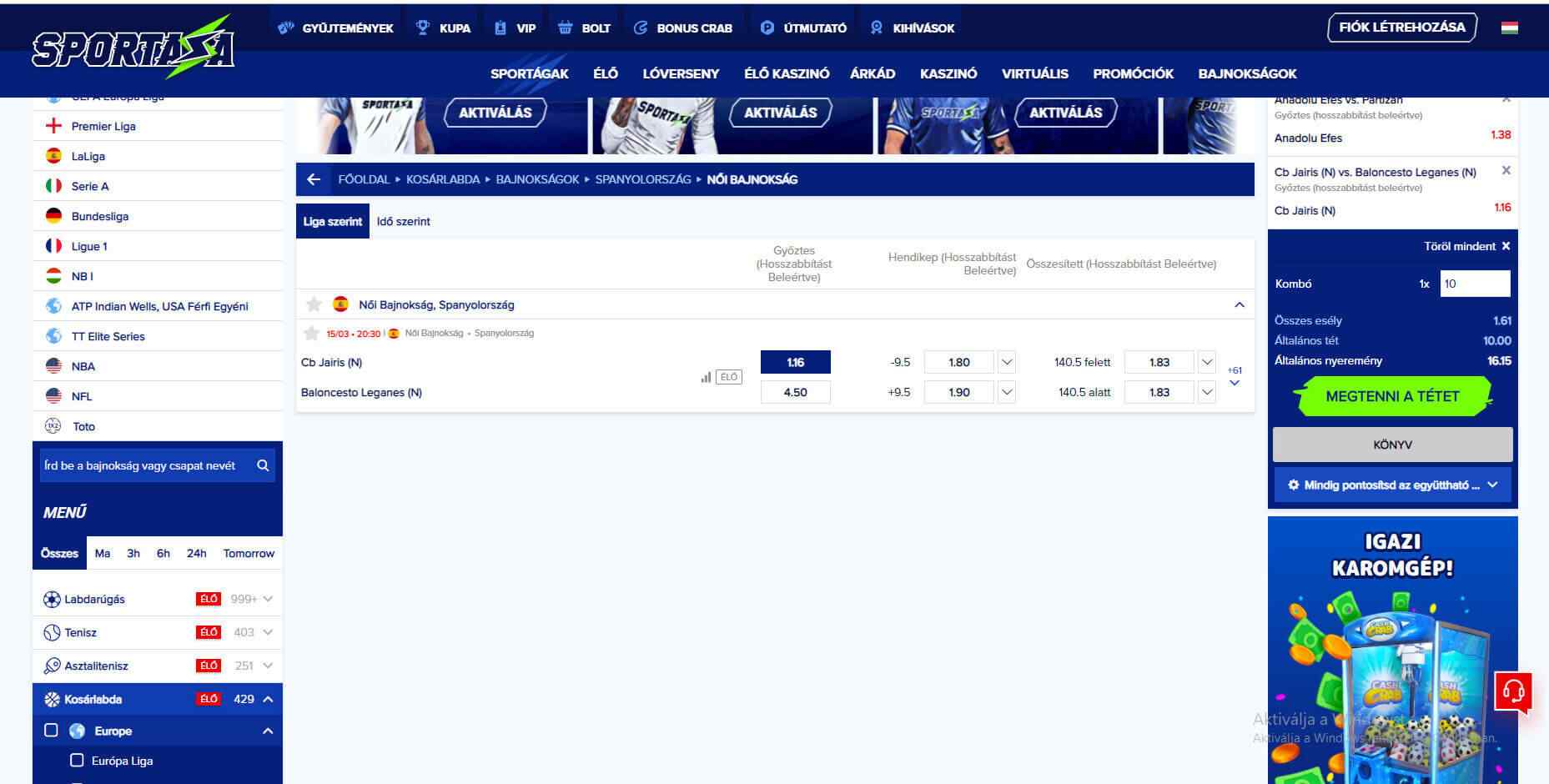1549x784 pixels.
Task: Open match statistics bar icon
Action: [706, 377]
